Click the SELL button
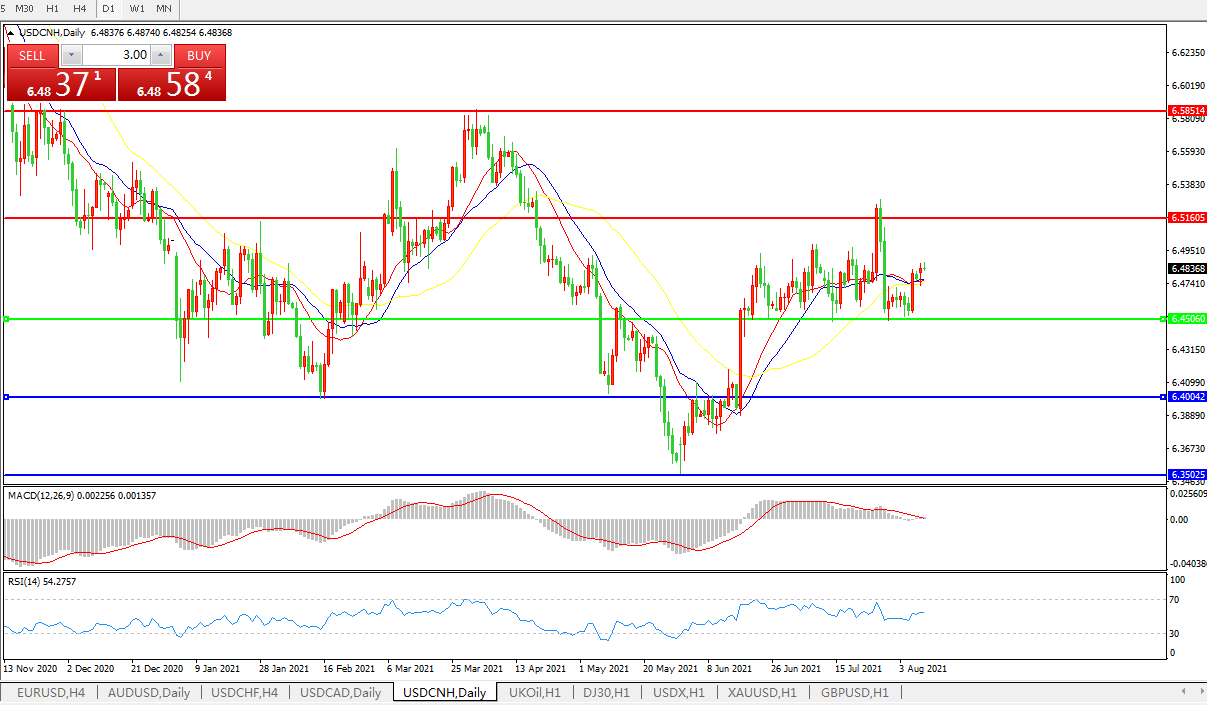This screenshot has width=1207, height=705. 32,56
